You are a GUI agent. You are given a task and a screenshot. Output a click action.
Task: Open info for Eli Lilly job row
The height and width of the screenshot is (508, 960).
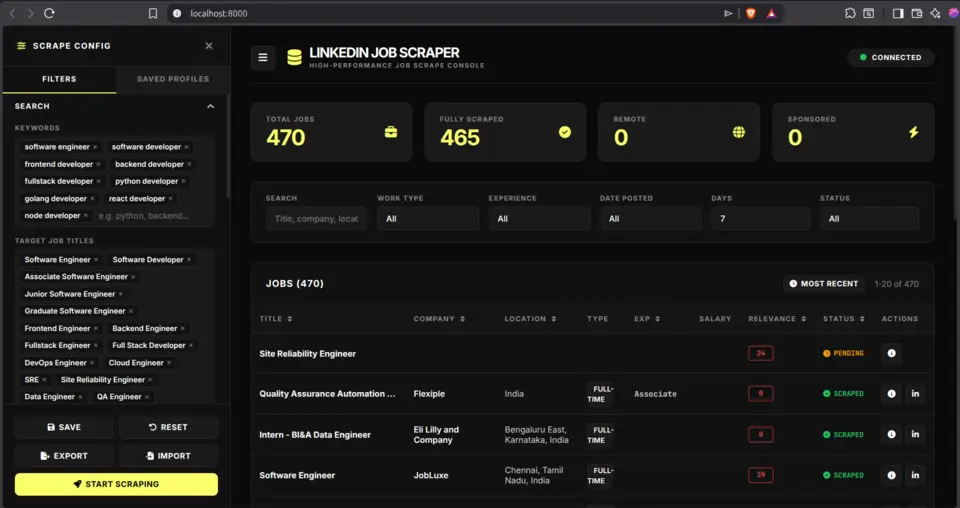pyautogui.click(x=891, y=434)
